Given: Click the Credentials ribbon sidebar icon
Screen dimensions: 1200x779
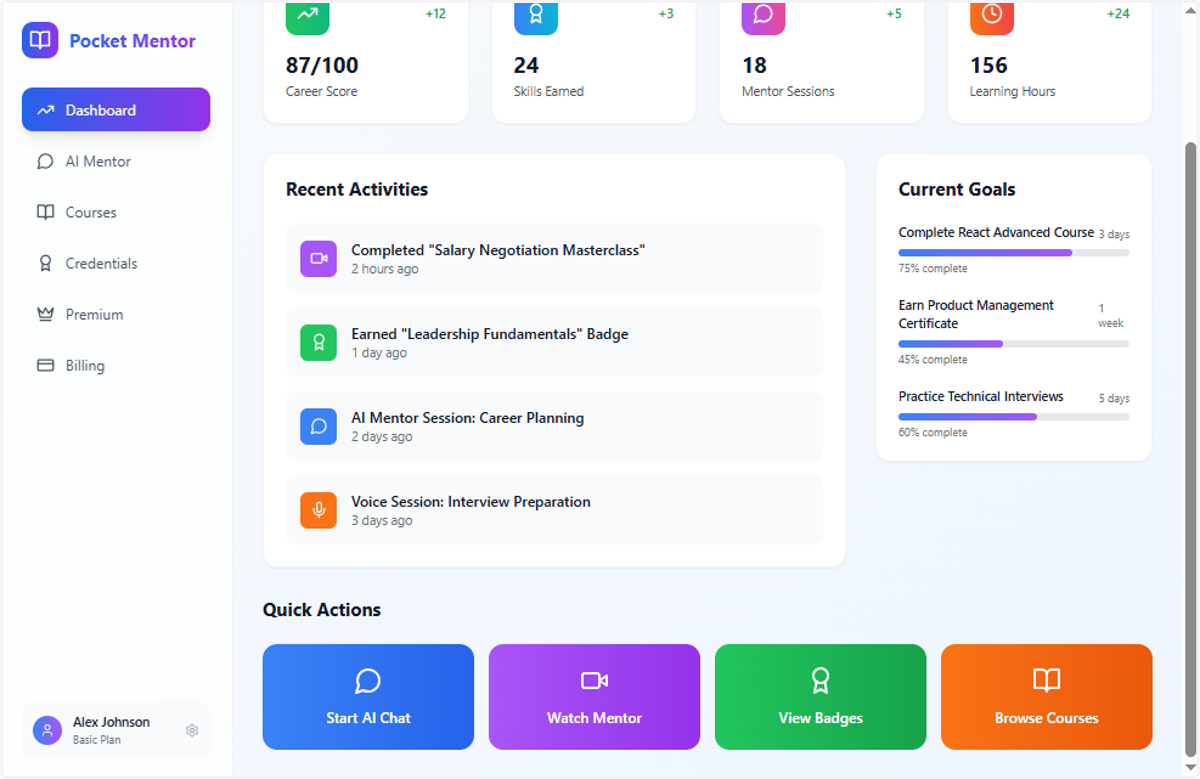Looking at the screenshot, I should (45, 263).
